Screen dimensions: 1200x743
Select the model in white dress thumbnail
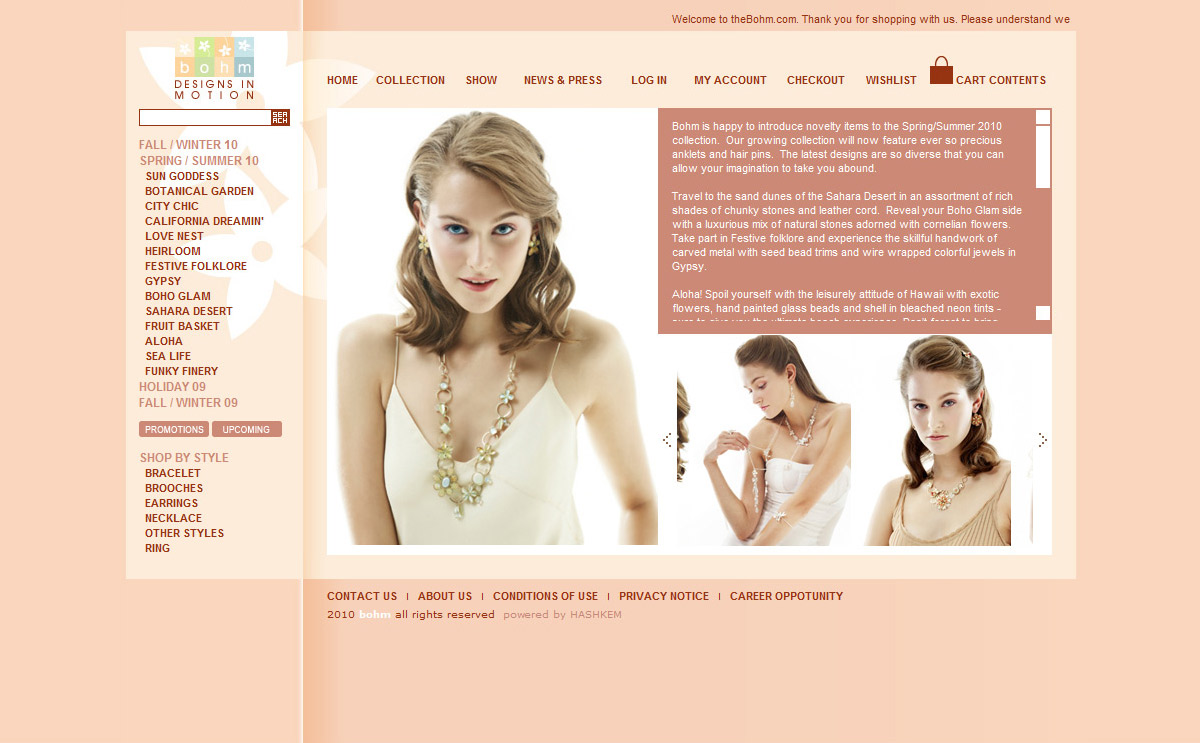(x=765, y=440)
